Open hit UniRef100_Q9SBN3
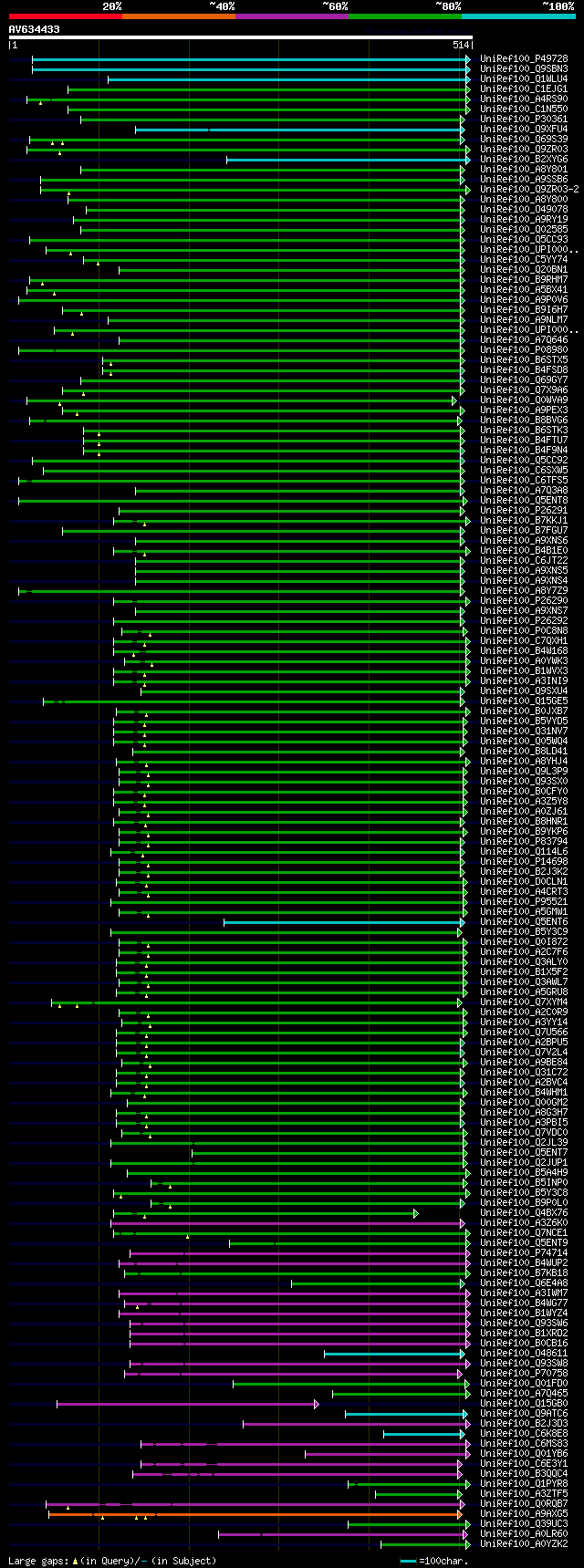584x1568 pixels. tap(524, 68)
